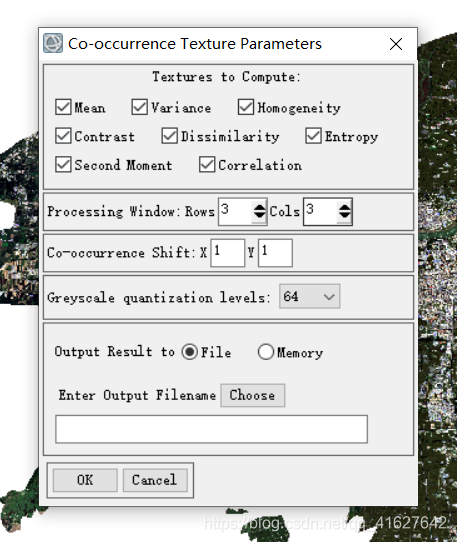
Task: Decrease the processing window Cols value
Action: (x=344, y=215)
